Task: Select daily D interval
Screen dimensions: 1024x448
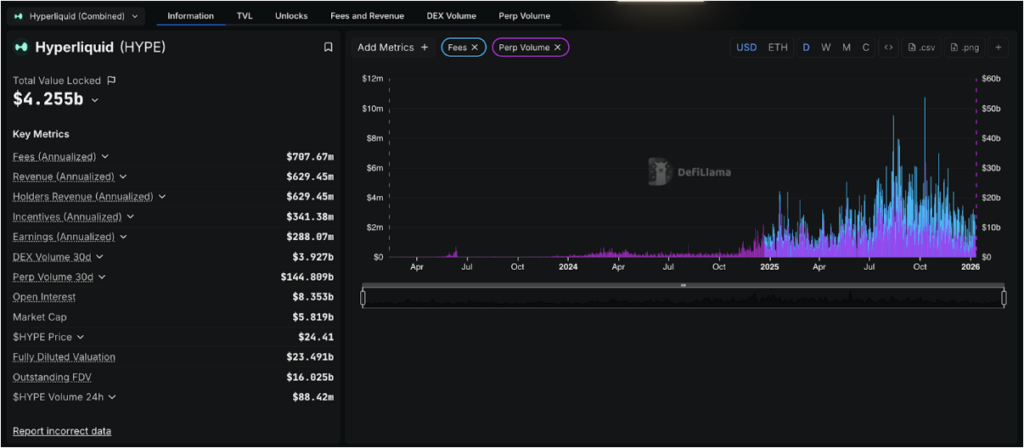Action: (806, 47)
